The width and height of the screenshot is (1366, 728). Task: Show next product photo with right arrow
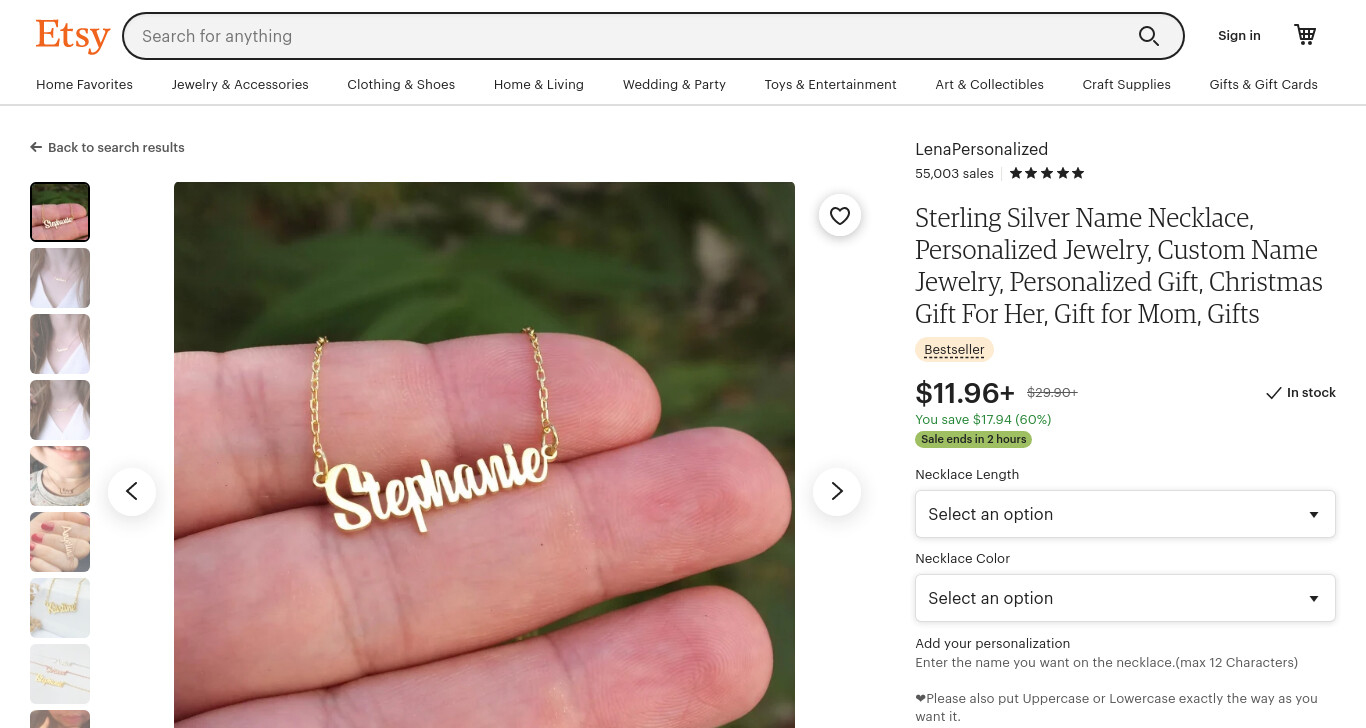click(837, 491)
